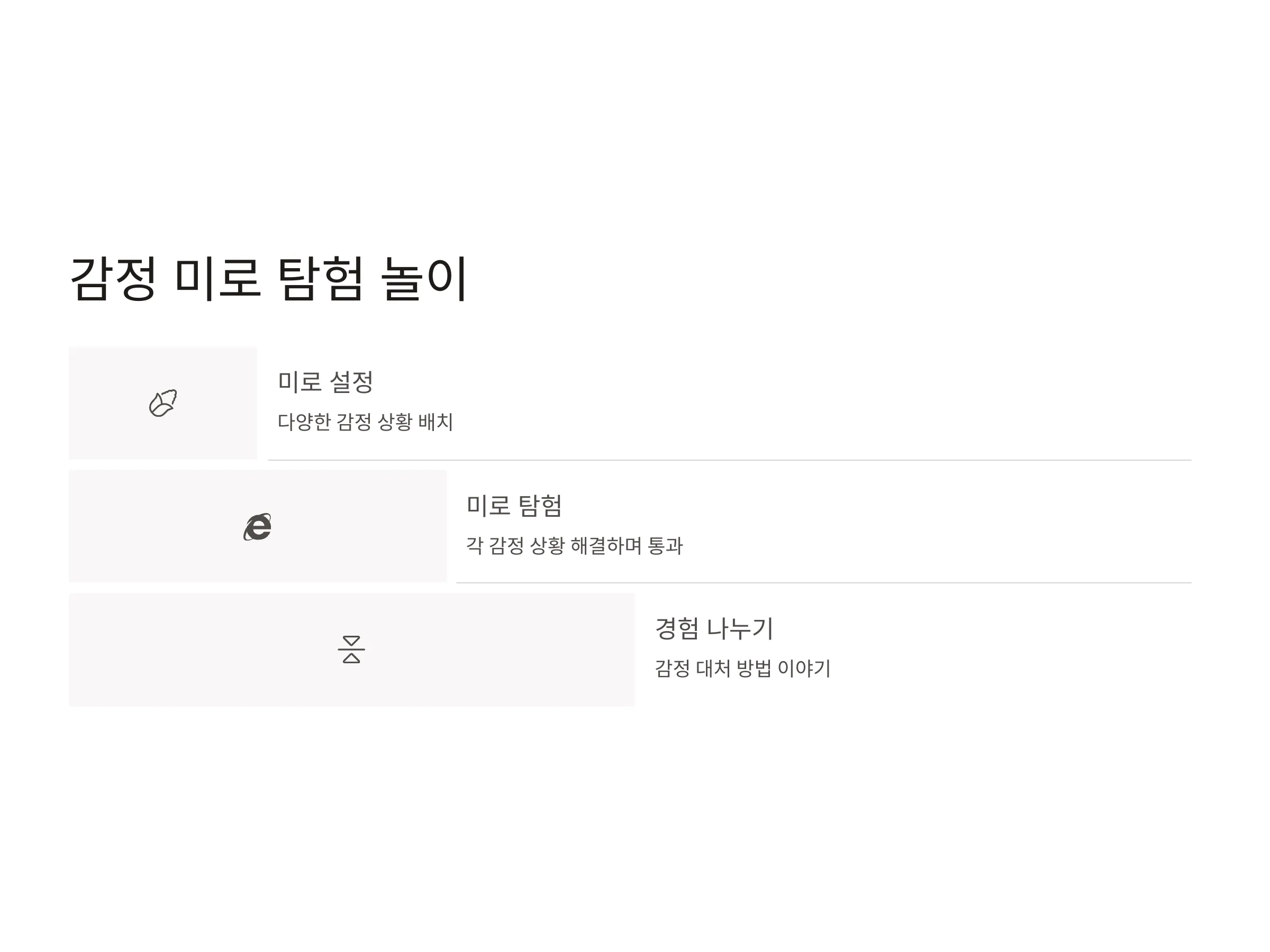Screen dimensions: 1270x952
Task: Select the 미로 탐험 step heading
Action: [x=514, y=506]
